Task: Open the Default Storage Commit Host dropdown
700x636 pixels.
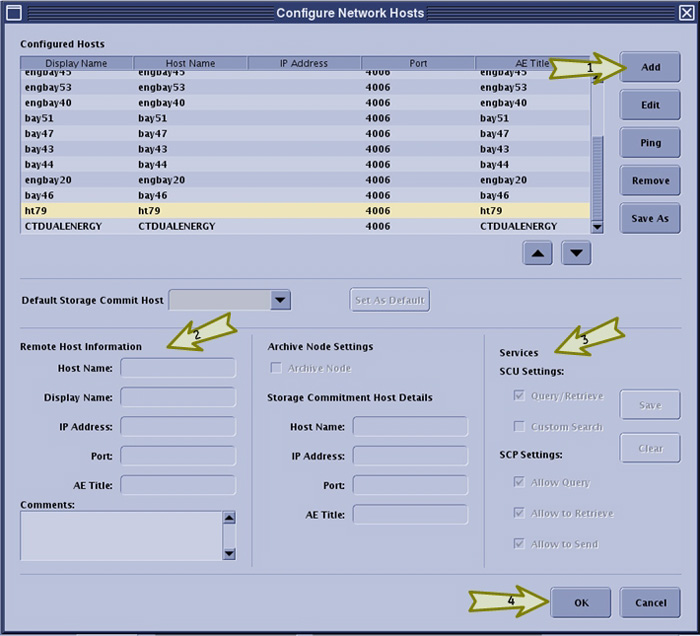Action: coord(280,300)
